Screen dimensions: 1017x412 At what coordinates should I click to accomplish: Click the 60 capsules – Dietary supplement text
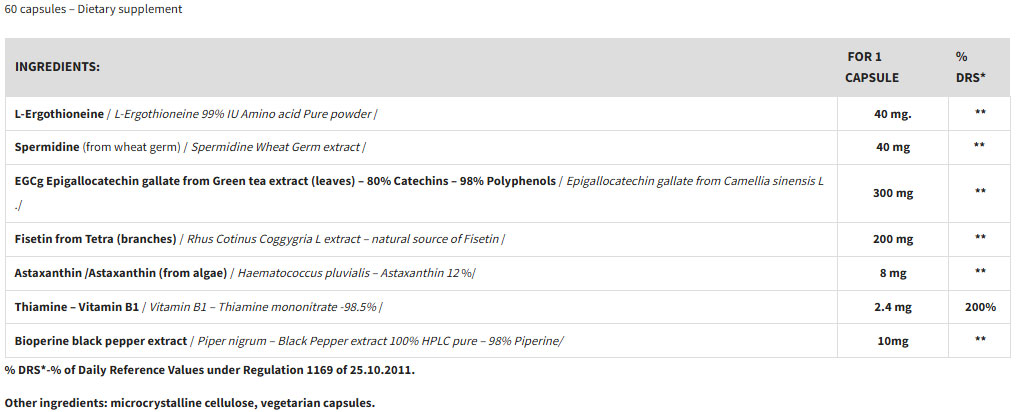[x=93, y=10]
